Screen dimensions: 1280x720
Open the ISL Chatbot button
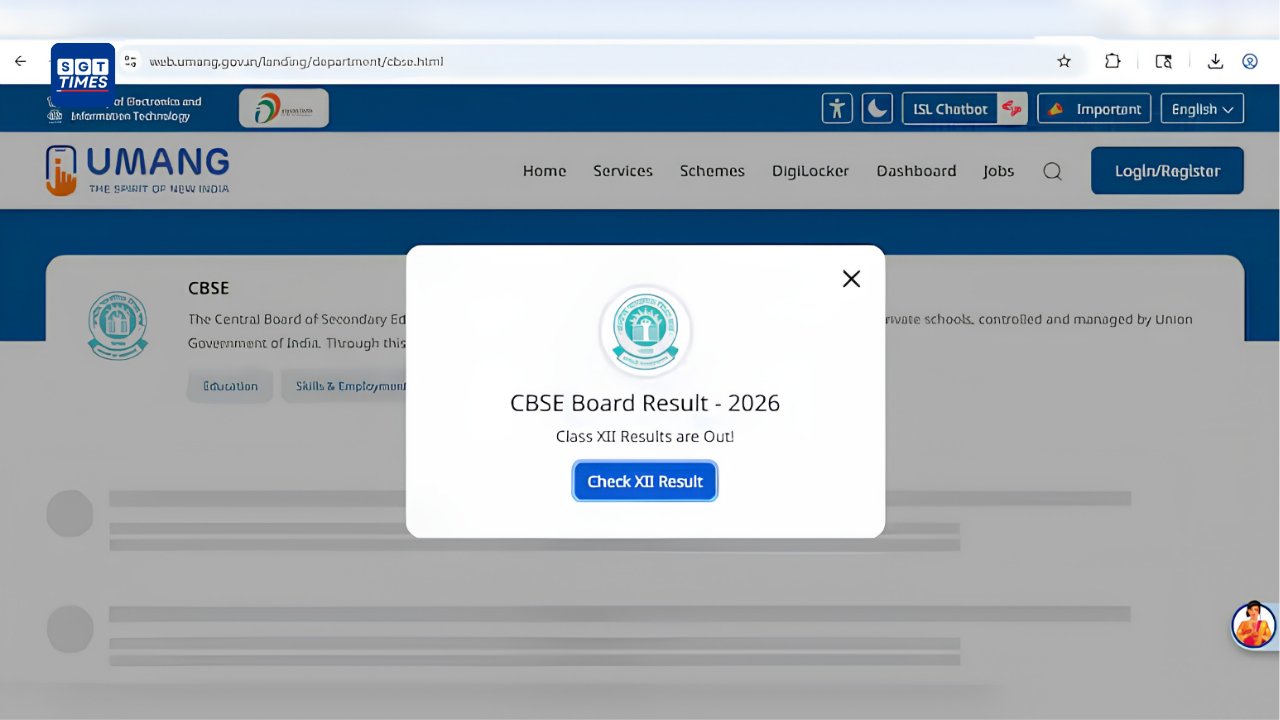click(965, 108)
